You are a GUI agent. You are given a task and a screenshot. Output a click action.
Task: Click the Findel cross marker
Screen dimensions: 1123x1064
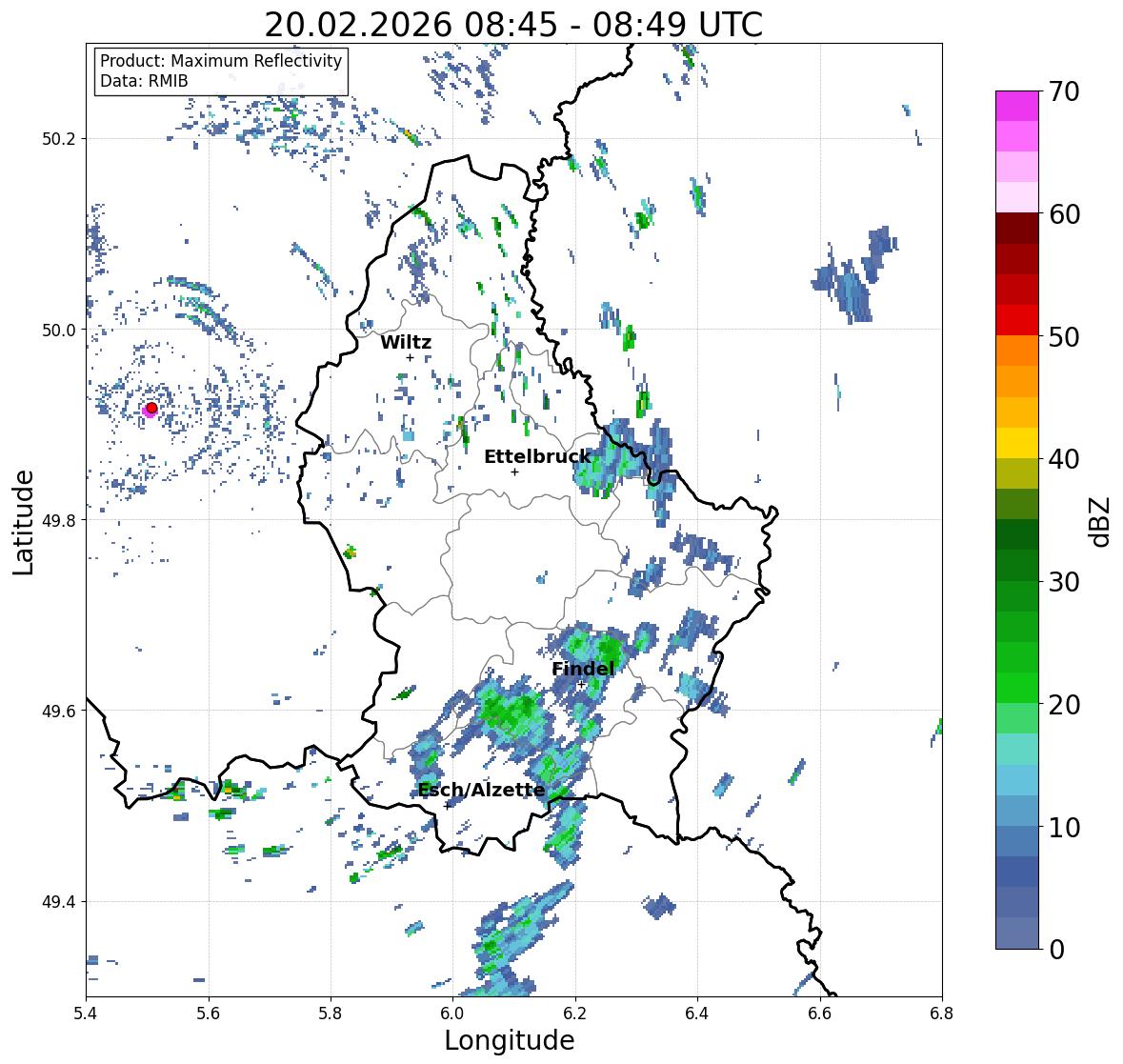tap(581, 685)
